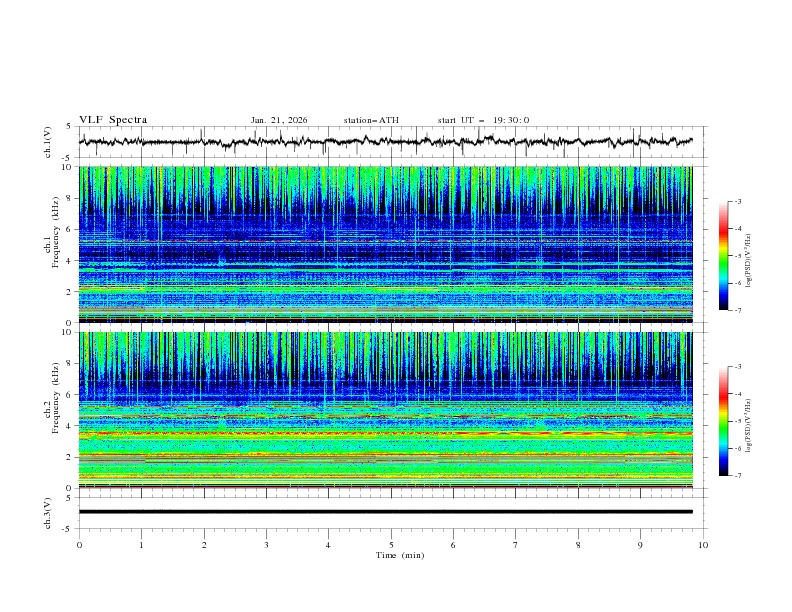Click the ch.1 color bar "log(PSD)(V²/Hz)" label

(749, 260)
